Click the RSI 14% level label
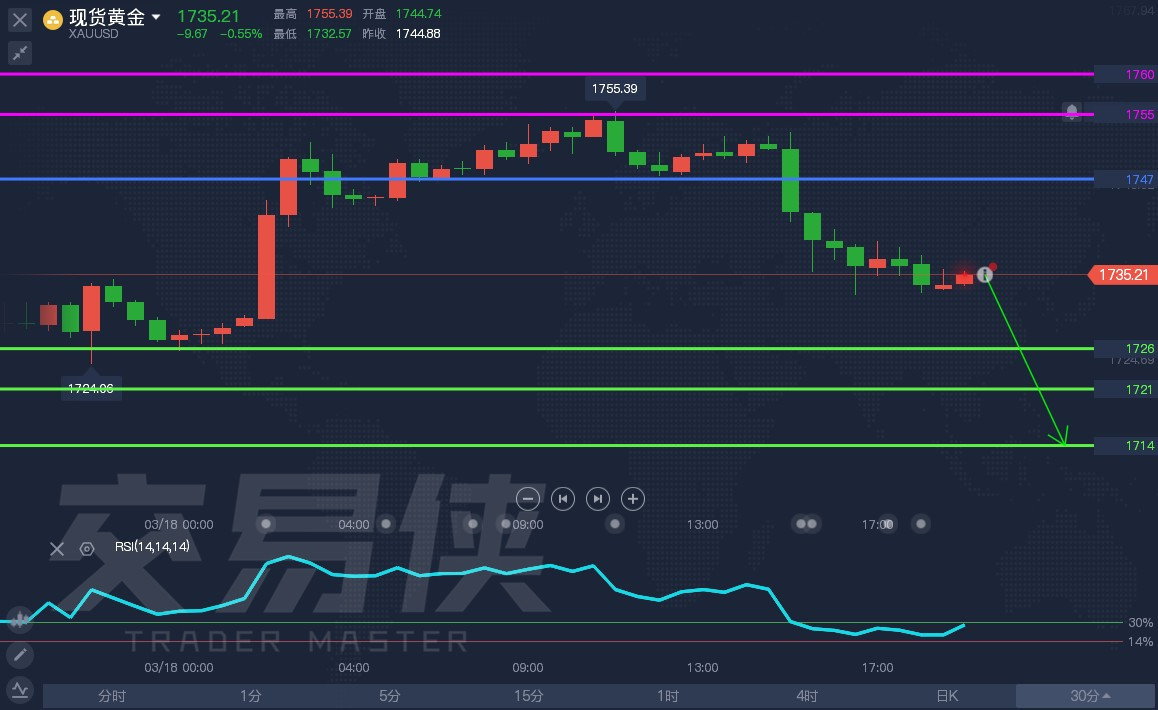Screen dimensions: 1158x710 tap(1140, 642)
